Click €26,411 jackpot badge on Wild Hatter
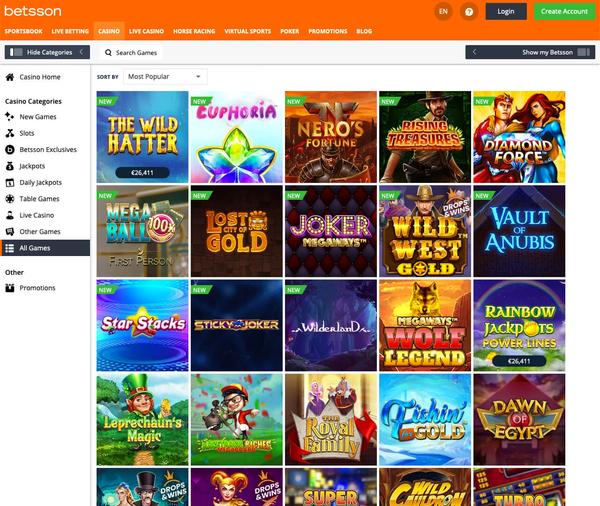 (142, 173)
